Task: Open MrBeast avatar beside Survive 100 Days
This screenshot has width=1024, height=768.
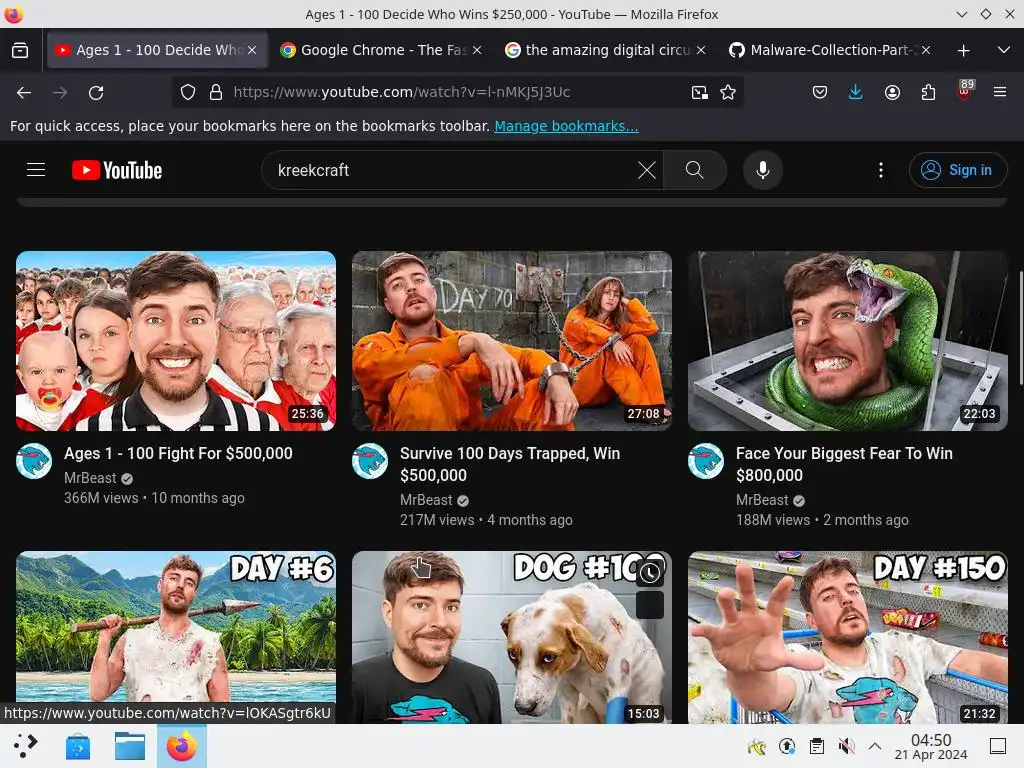Action: 370,461
